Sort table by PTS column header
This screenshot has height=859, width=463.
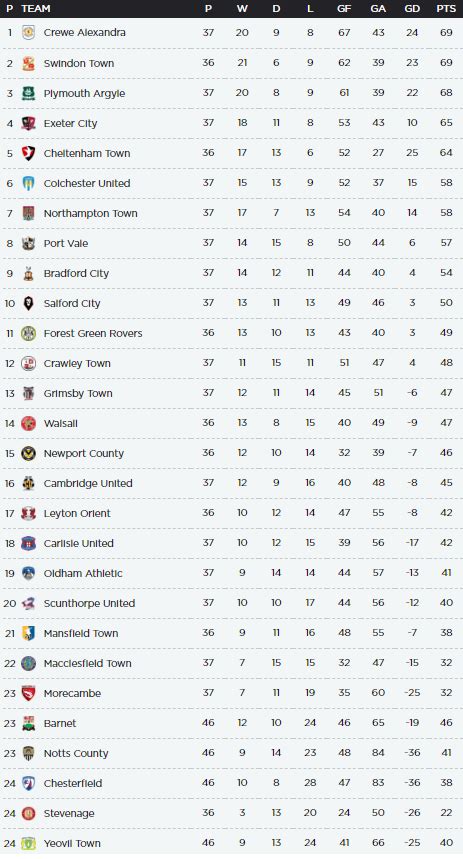click(446, 9)
